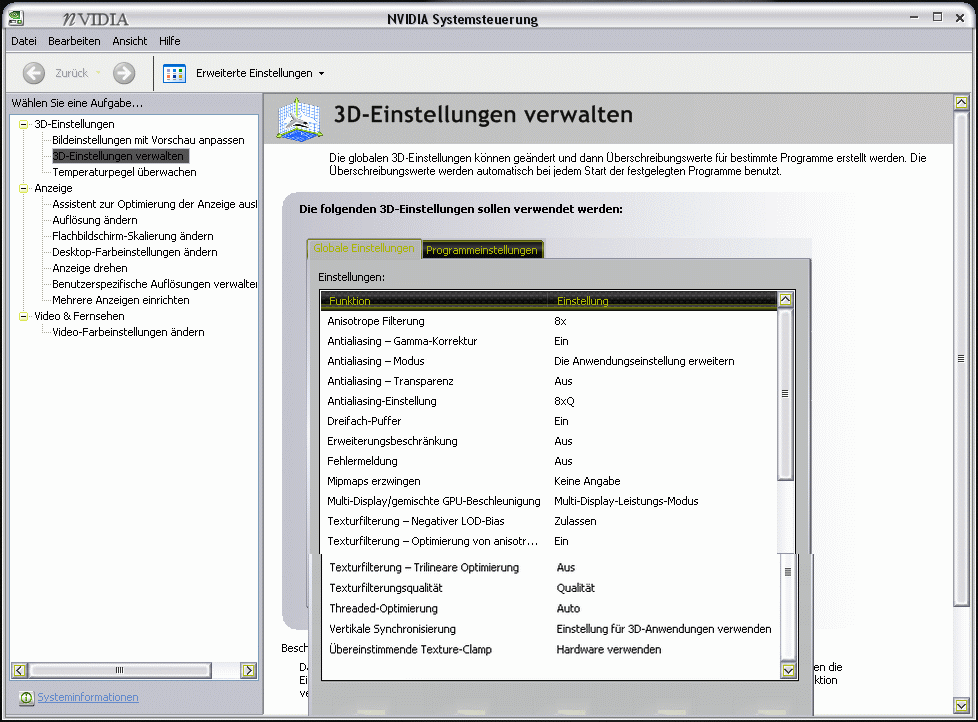Open the Systeminformationen link
The image size is (978, 722).
[88, 697]
